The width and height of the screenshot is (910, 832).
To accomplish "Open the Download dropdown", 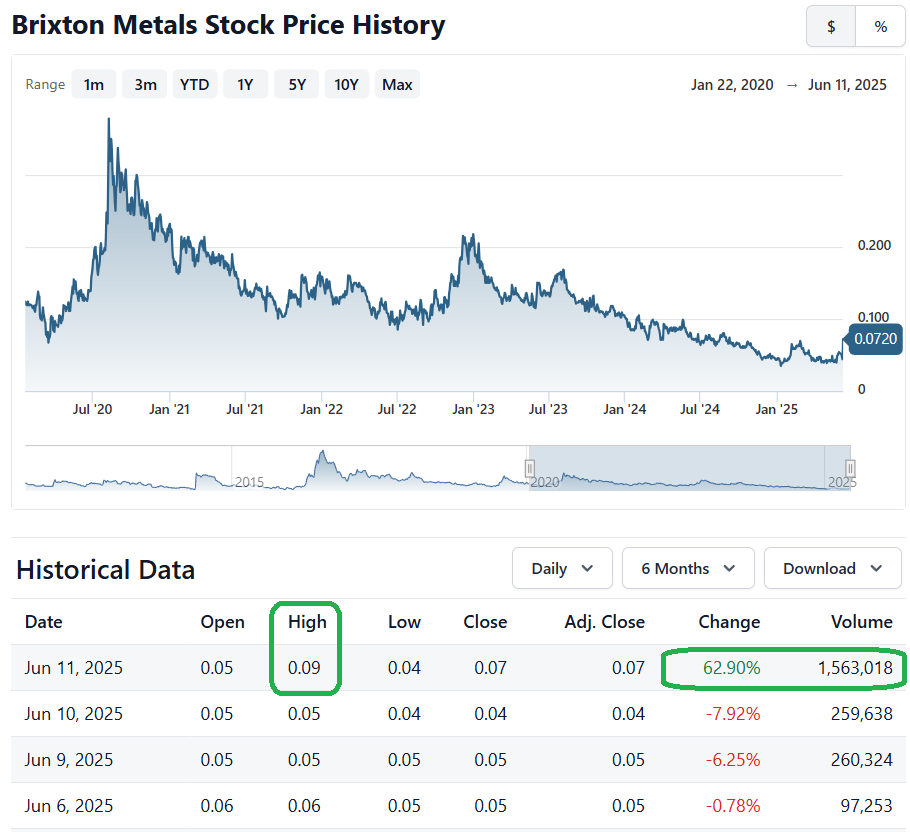I will [832, 569].
